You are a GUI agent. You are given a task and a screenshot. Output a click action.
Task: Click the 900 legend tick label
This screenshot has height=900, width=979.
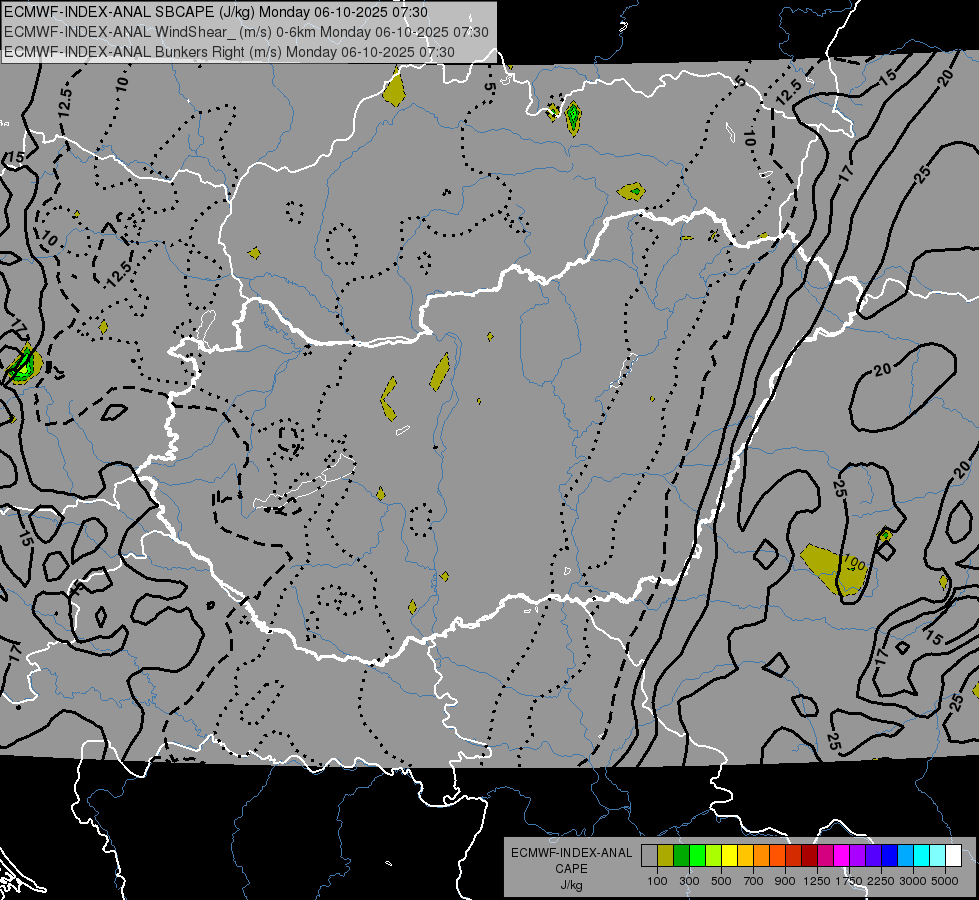[785, 881]
